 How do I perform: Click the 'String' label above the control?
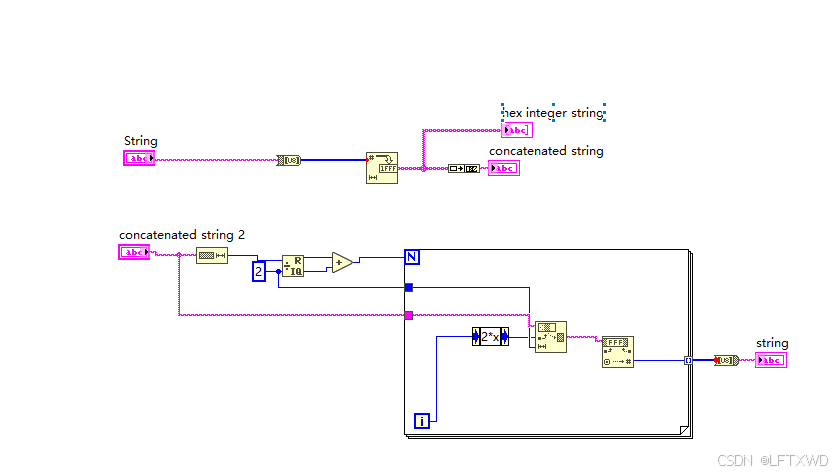[141, 141]
